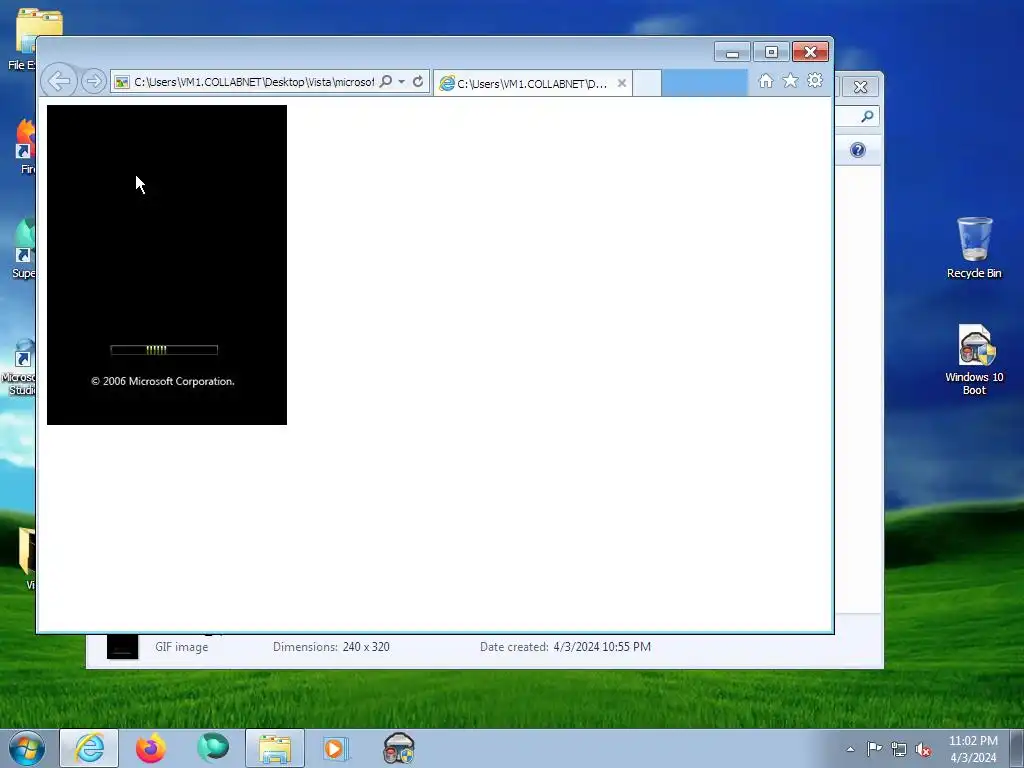Launch Firefox from the taskbar
Viewport: 1024px width, 768px height.
[151, 748]
